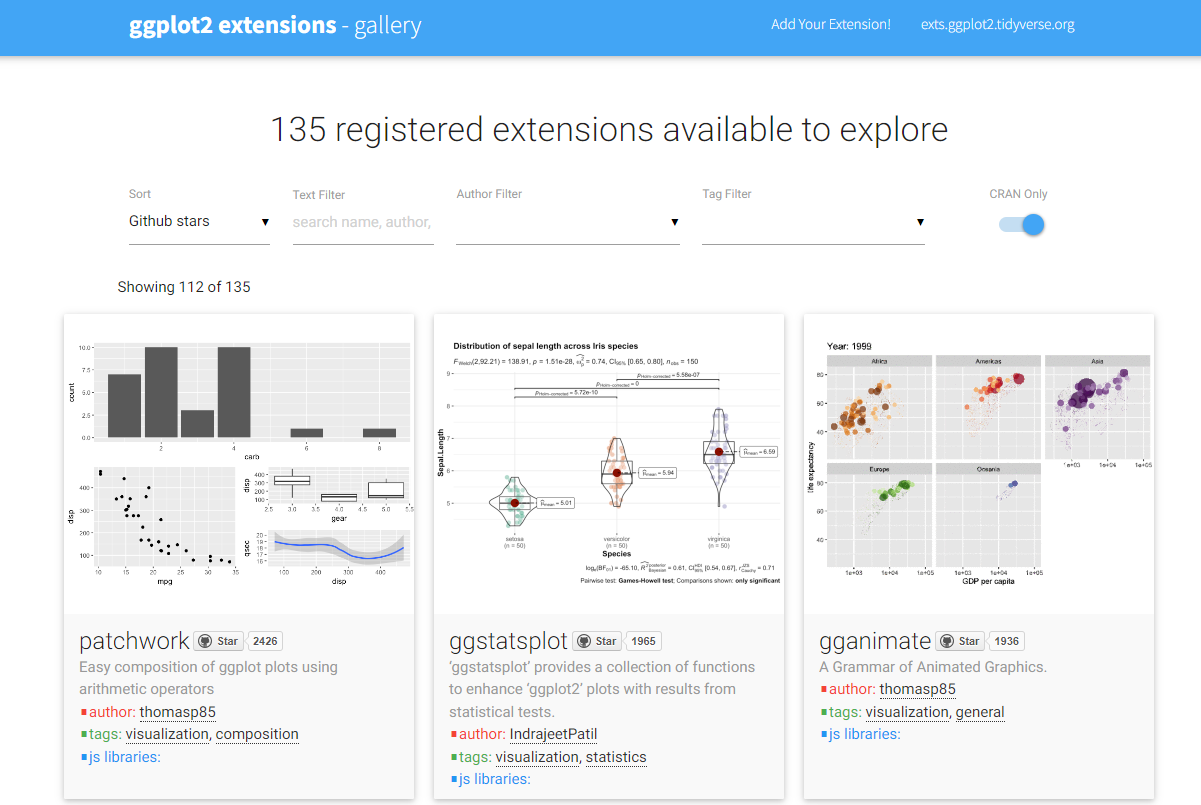Select the statistics tag under ggstatsplot

click(x=616, y=757)
